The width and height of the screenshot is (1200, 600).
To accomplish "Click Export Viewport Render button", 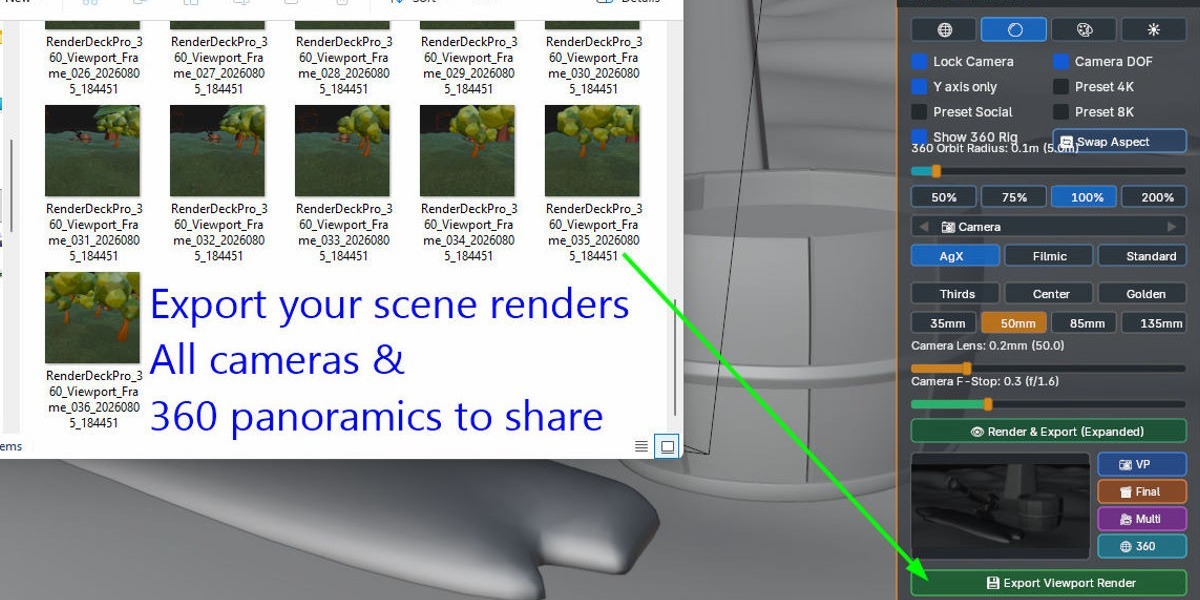I will [x=1048, y=582].
